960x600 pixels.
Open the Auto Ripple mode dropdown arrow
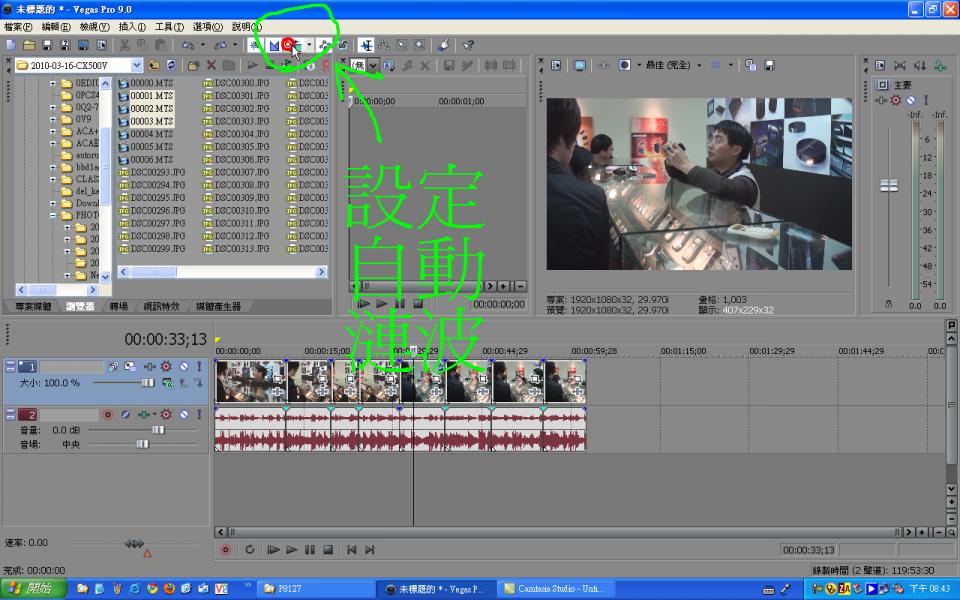310,45
